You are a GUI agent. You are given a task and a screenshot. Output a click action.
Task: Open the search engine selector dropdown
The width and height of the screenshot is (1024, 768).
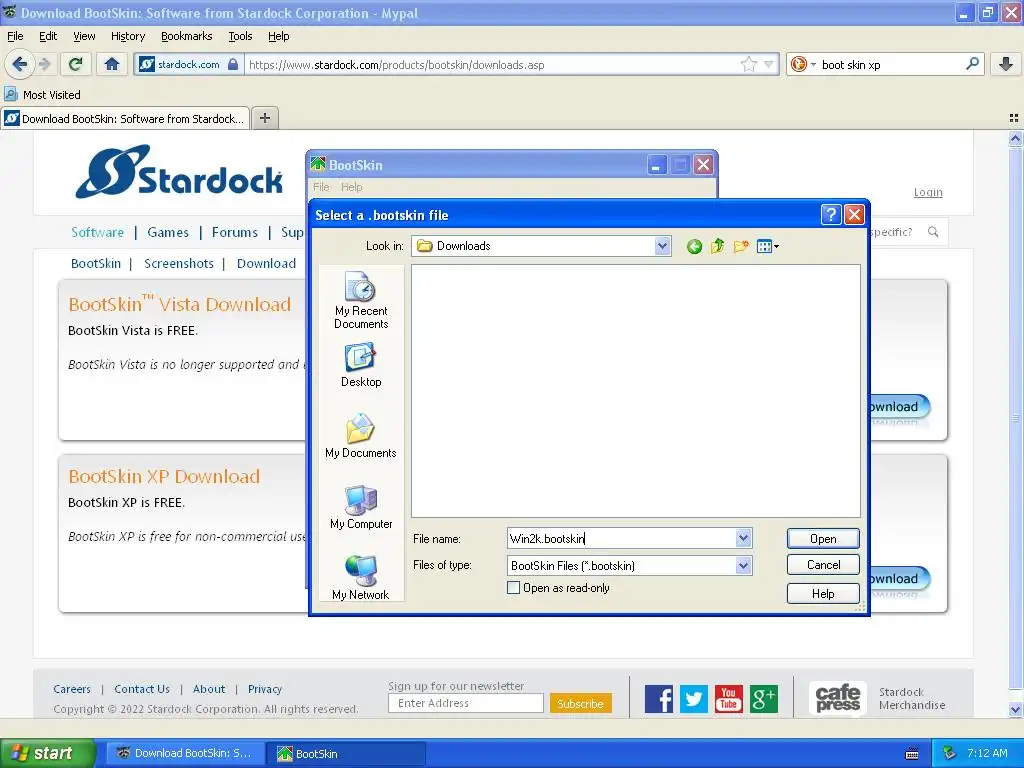[813, 64]
